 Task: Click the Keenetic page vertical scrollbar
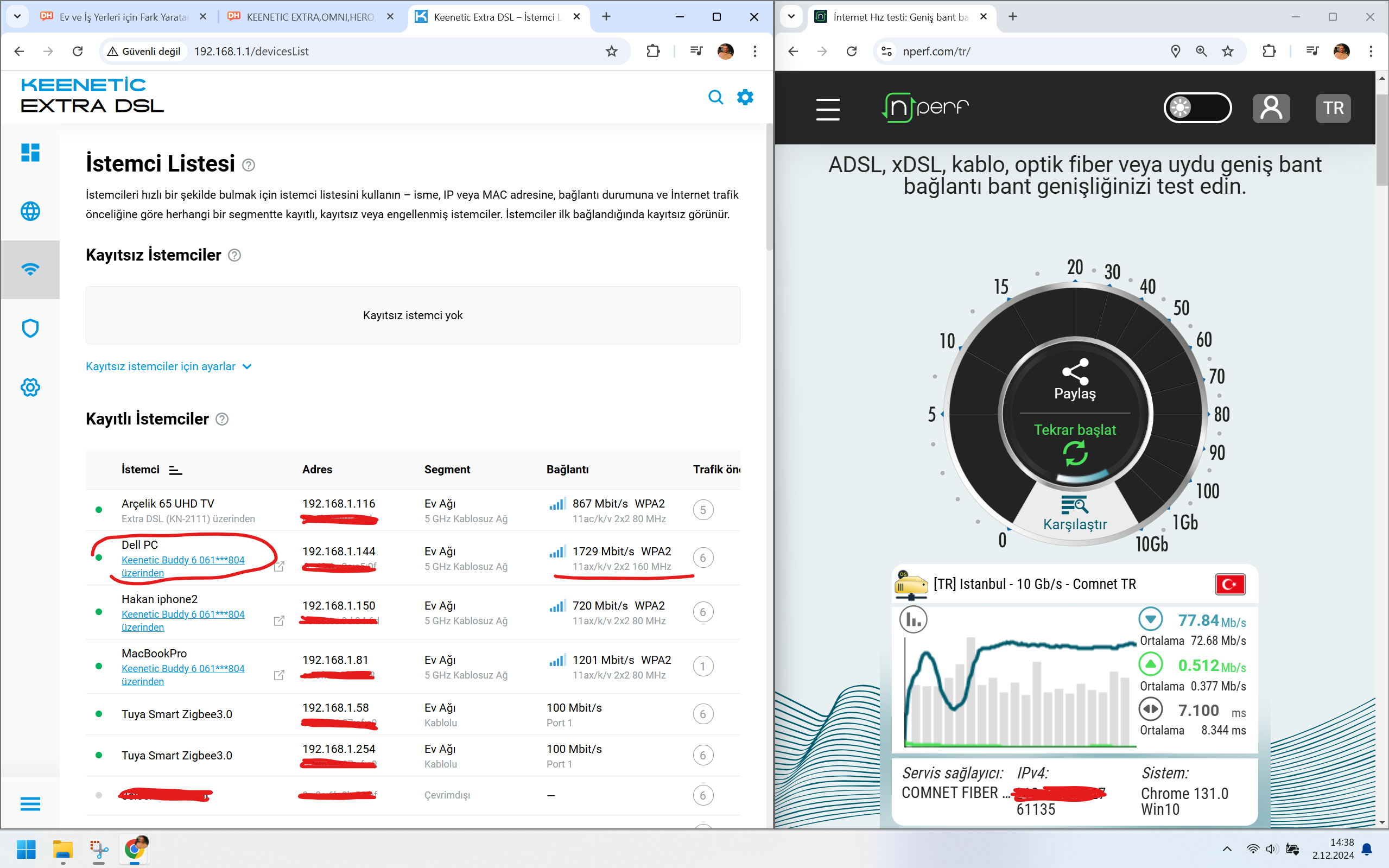[x=769, y=187]
